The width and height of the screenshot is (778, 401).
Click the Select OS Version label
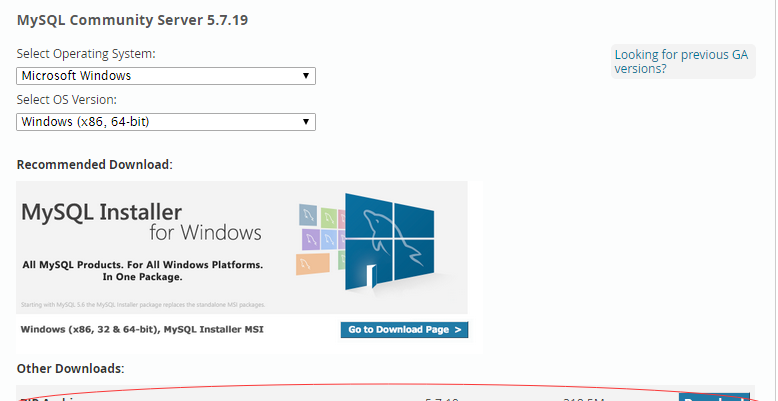tap(66, 100)
